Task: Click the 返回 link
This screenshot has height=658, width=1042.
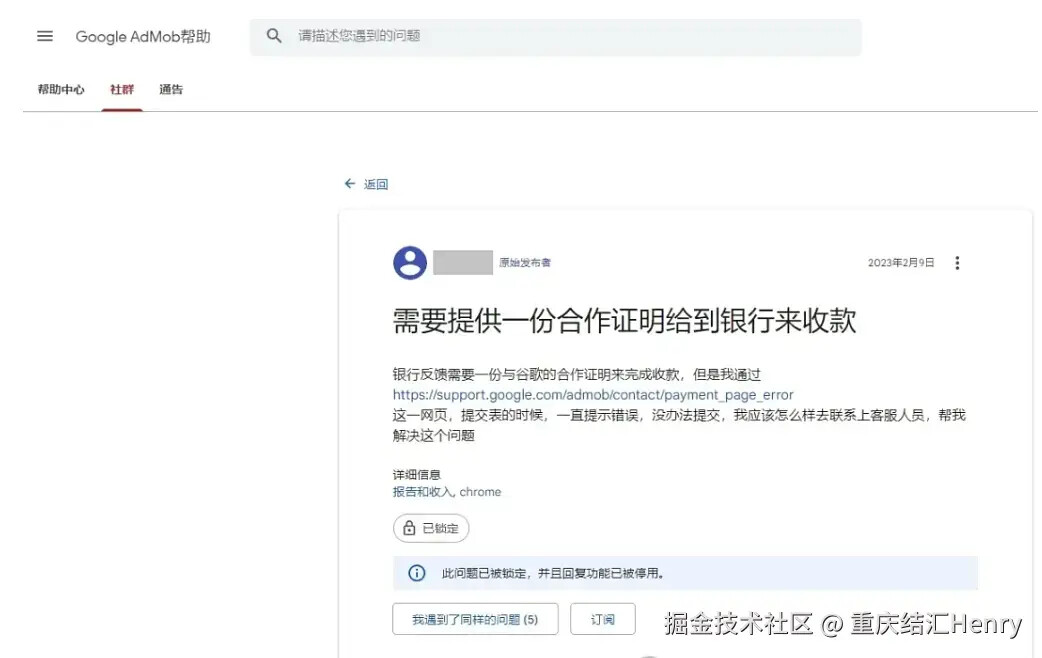Action: point(376,184)
